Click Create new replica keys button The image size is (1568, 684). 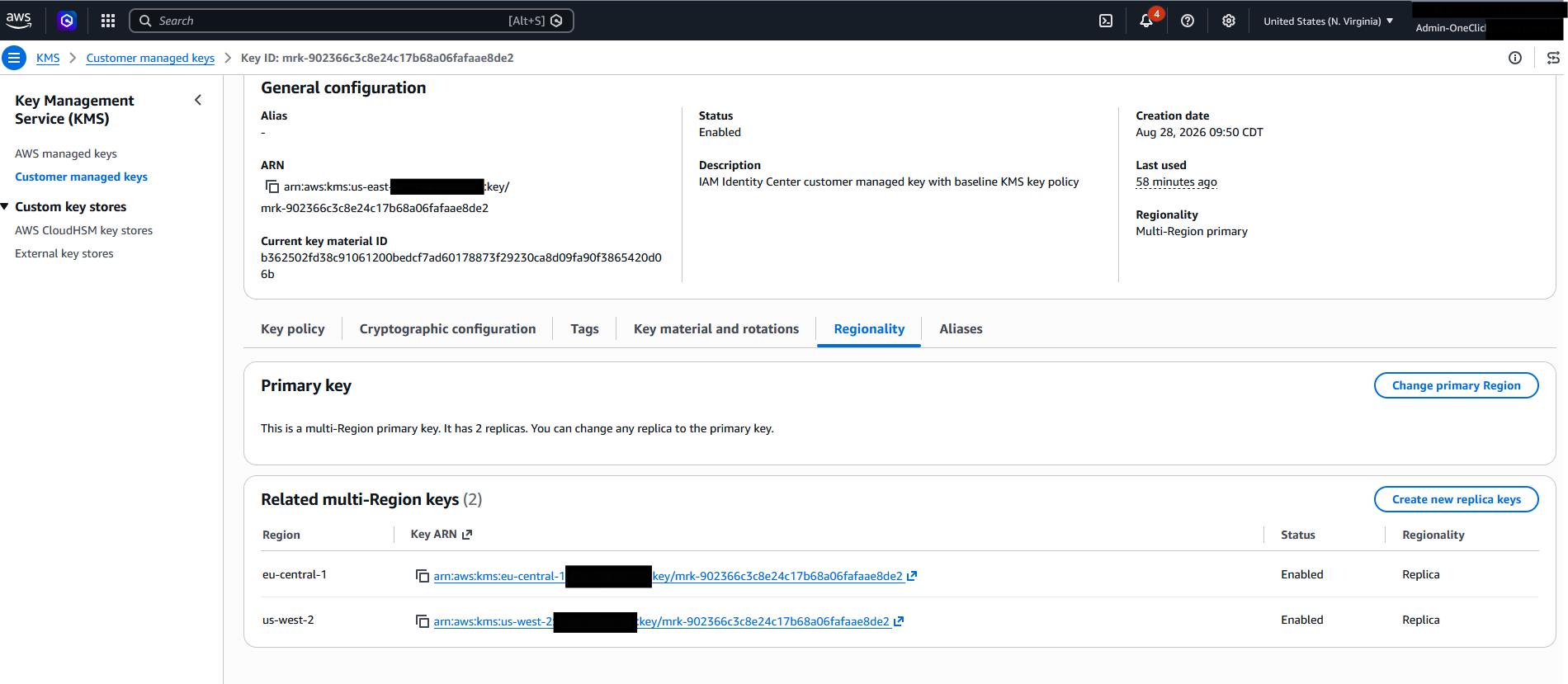(1456, 499)
